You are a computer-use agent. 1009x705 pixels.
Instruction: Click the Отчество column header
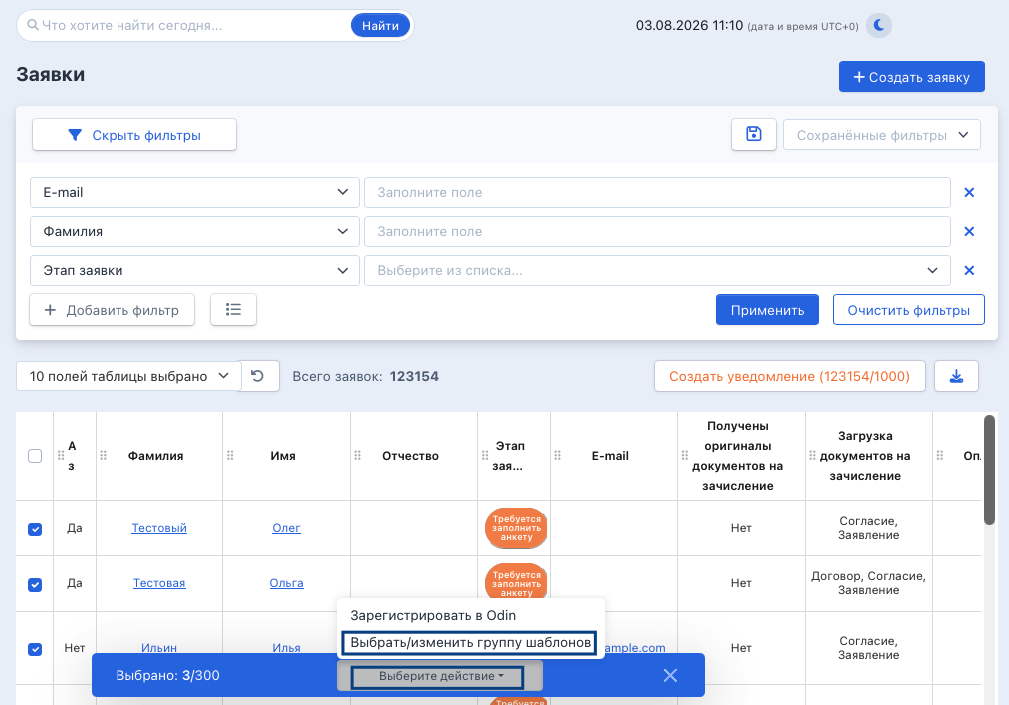[411, 456]
